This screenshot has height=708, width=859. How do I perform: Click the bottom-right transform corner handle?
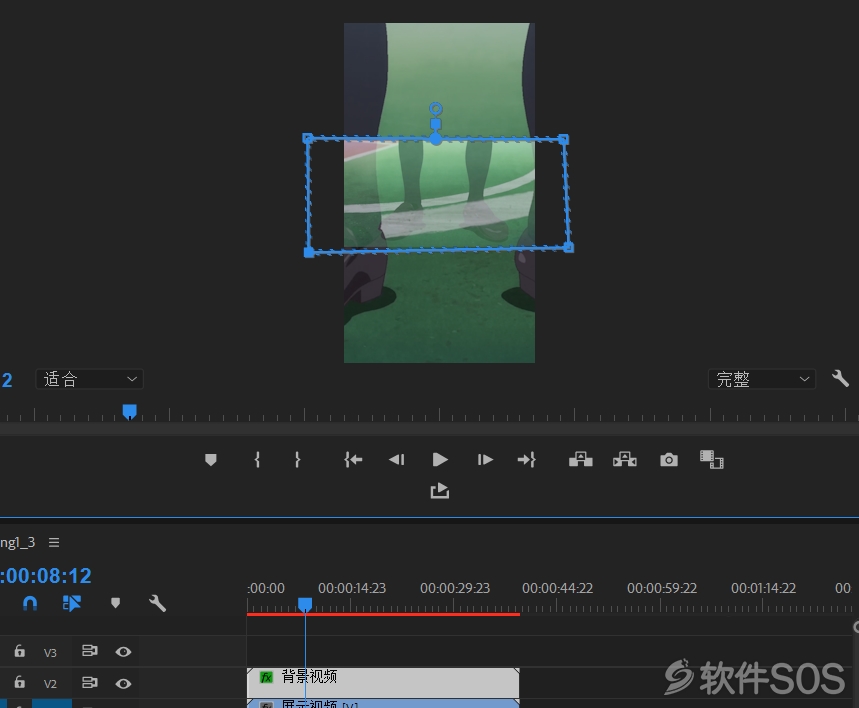[569, 248]
